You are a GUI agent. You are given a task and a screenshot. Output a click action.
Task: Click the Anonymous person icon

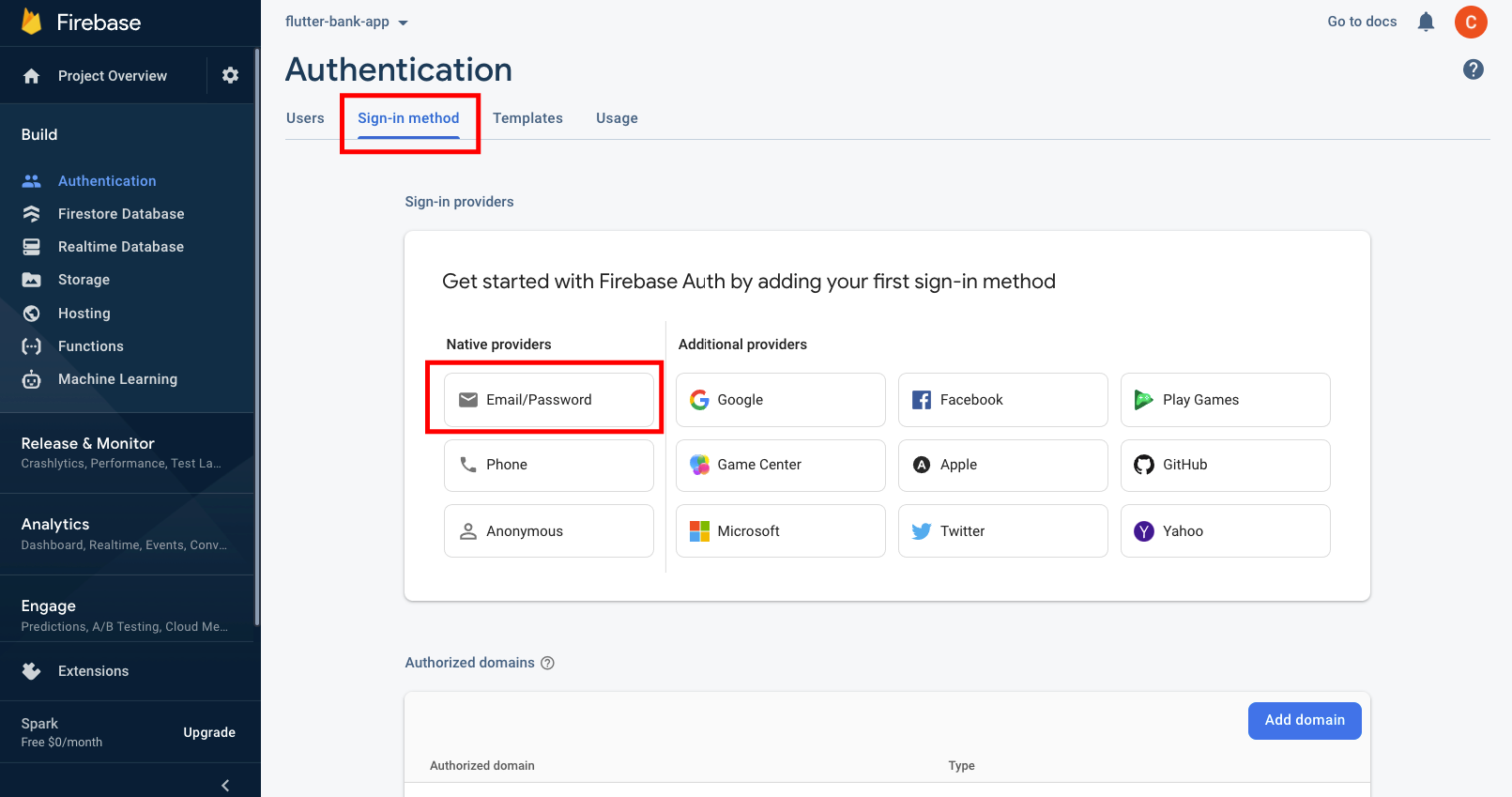pyautogui.click(x=468, y=531)
